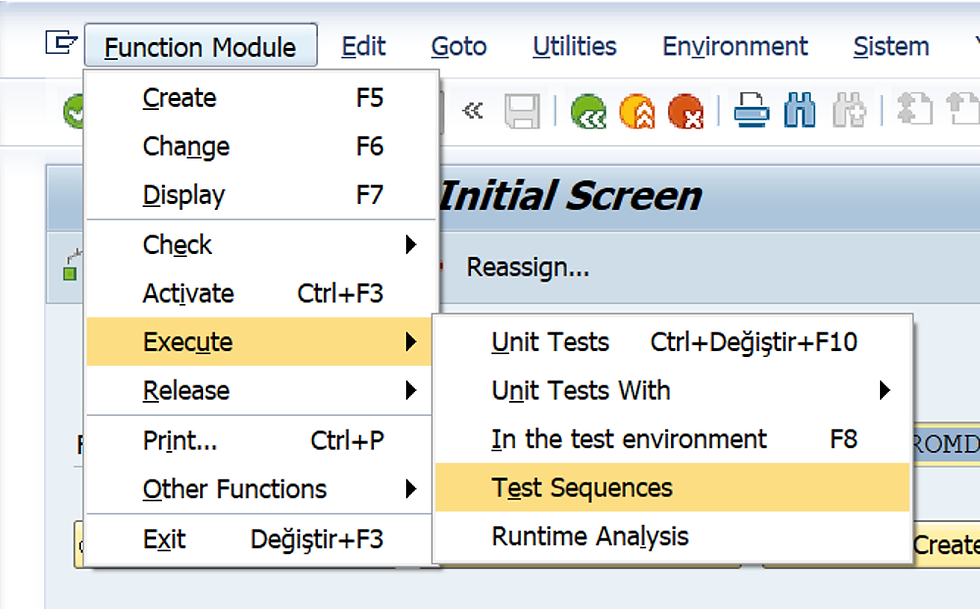980x609 pixels.
Task: Click the Find binoculars icon
Action: pos(799,111)
